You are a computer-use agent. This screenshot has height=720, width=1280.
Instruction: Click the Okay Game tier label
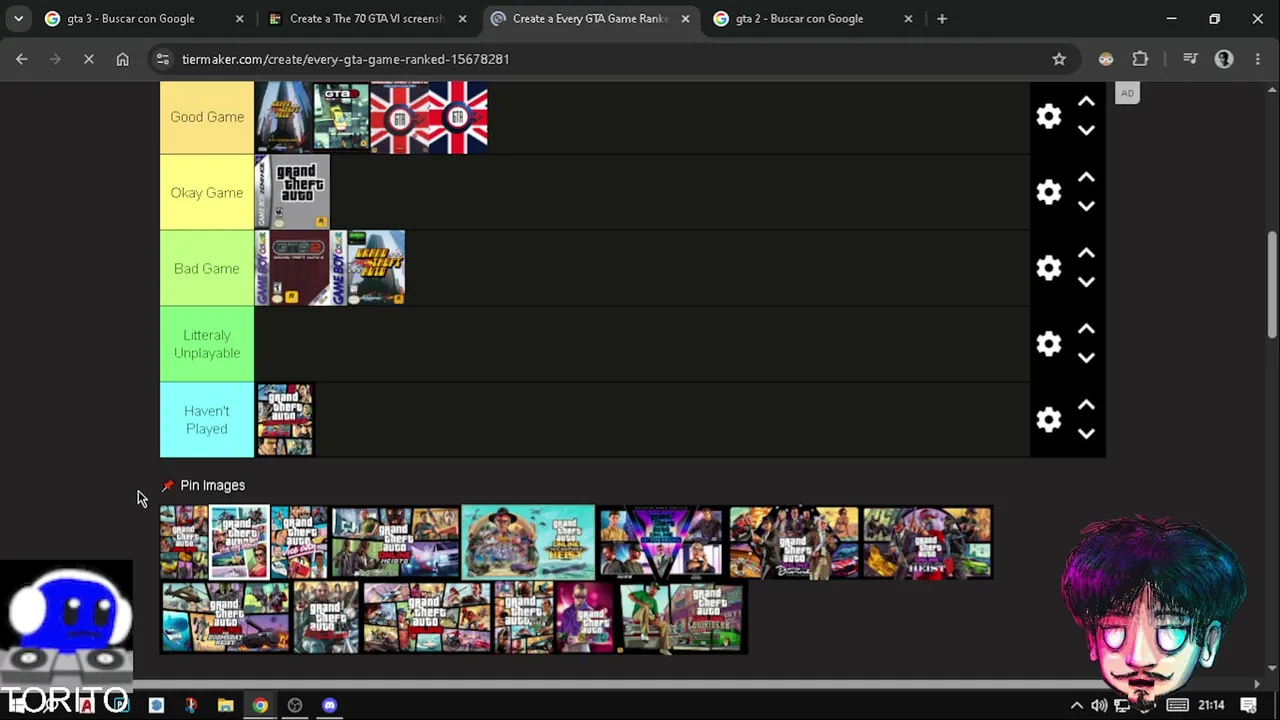tap(207, 192)
